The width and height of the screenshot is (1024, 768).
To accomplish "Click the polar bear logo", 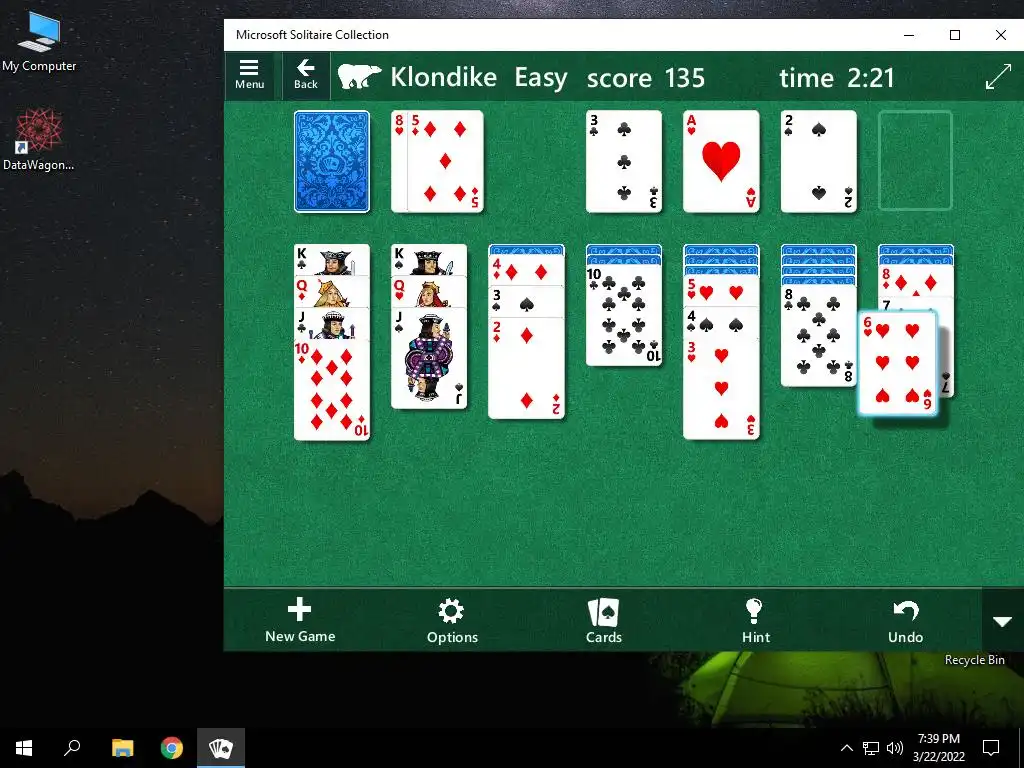I will pyautogui.click(x=359, y=76).
